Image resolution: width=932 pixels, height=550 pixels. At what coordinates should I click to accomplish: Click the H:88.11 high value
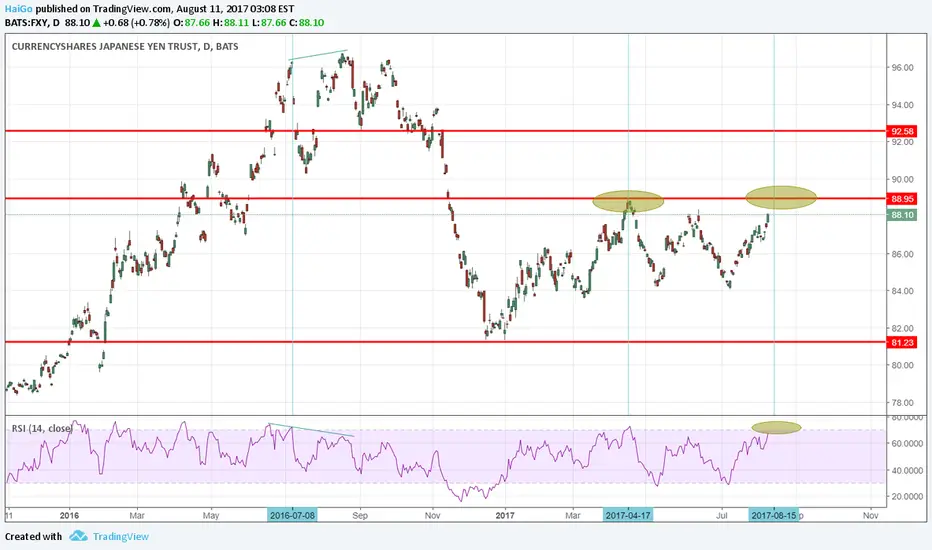tap(231, 23)
